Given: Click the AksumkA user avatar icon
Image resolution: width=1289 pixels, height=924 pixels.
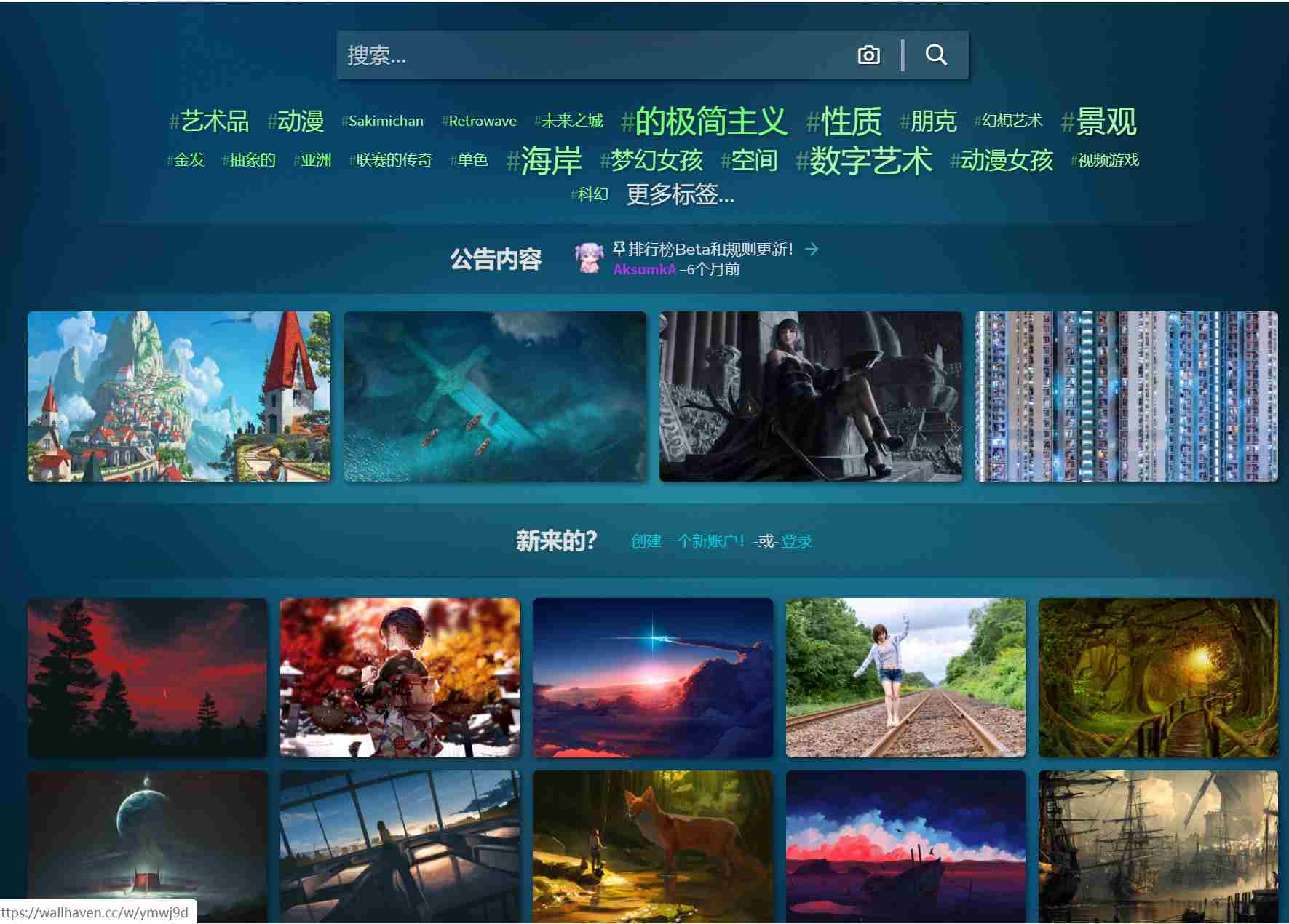Looking at the screenshot, I should (x=589, y=258).
